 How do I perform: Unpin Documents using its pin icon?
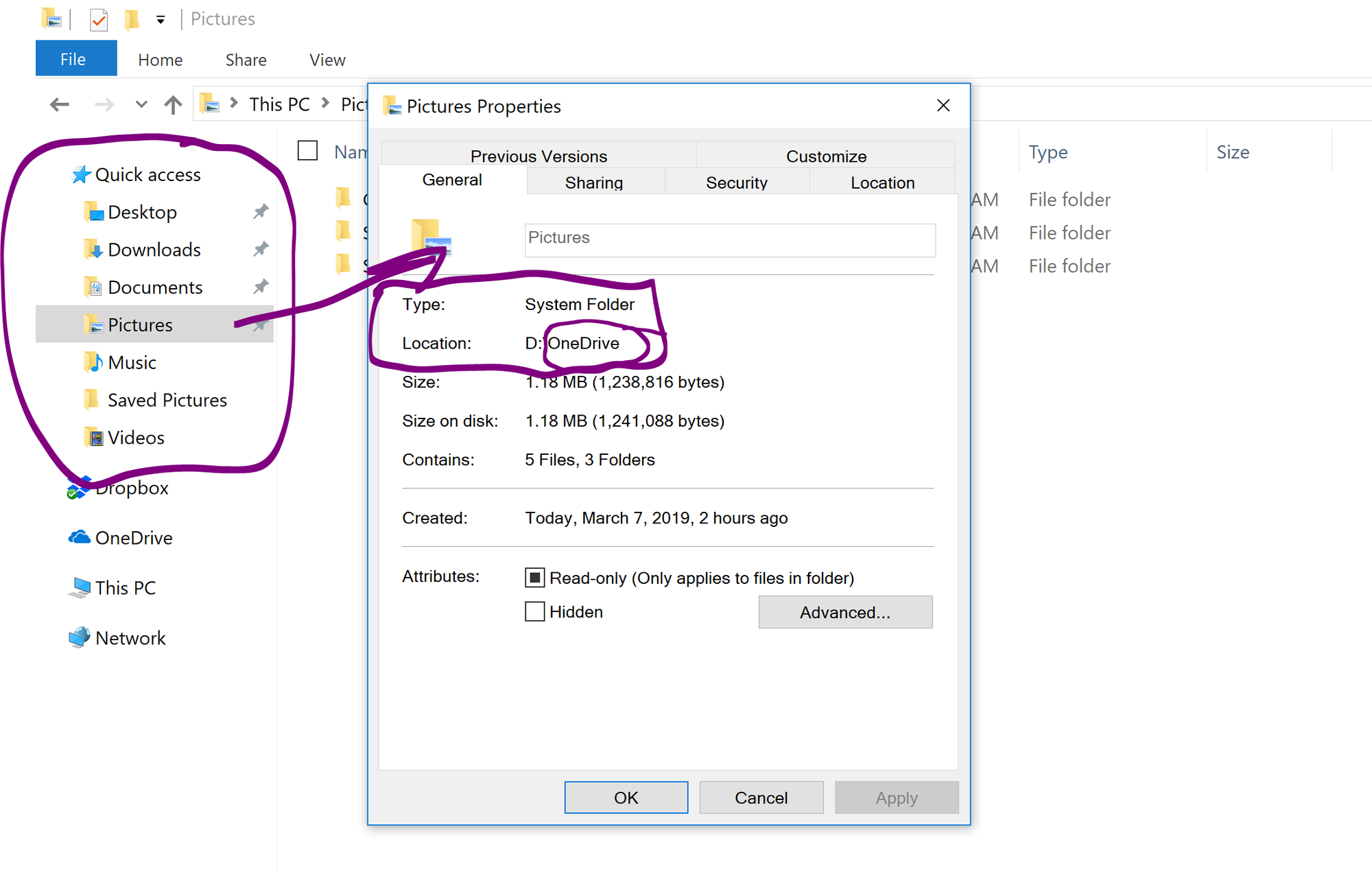(x=261, y=286)
